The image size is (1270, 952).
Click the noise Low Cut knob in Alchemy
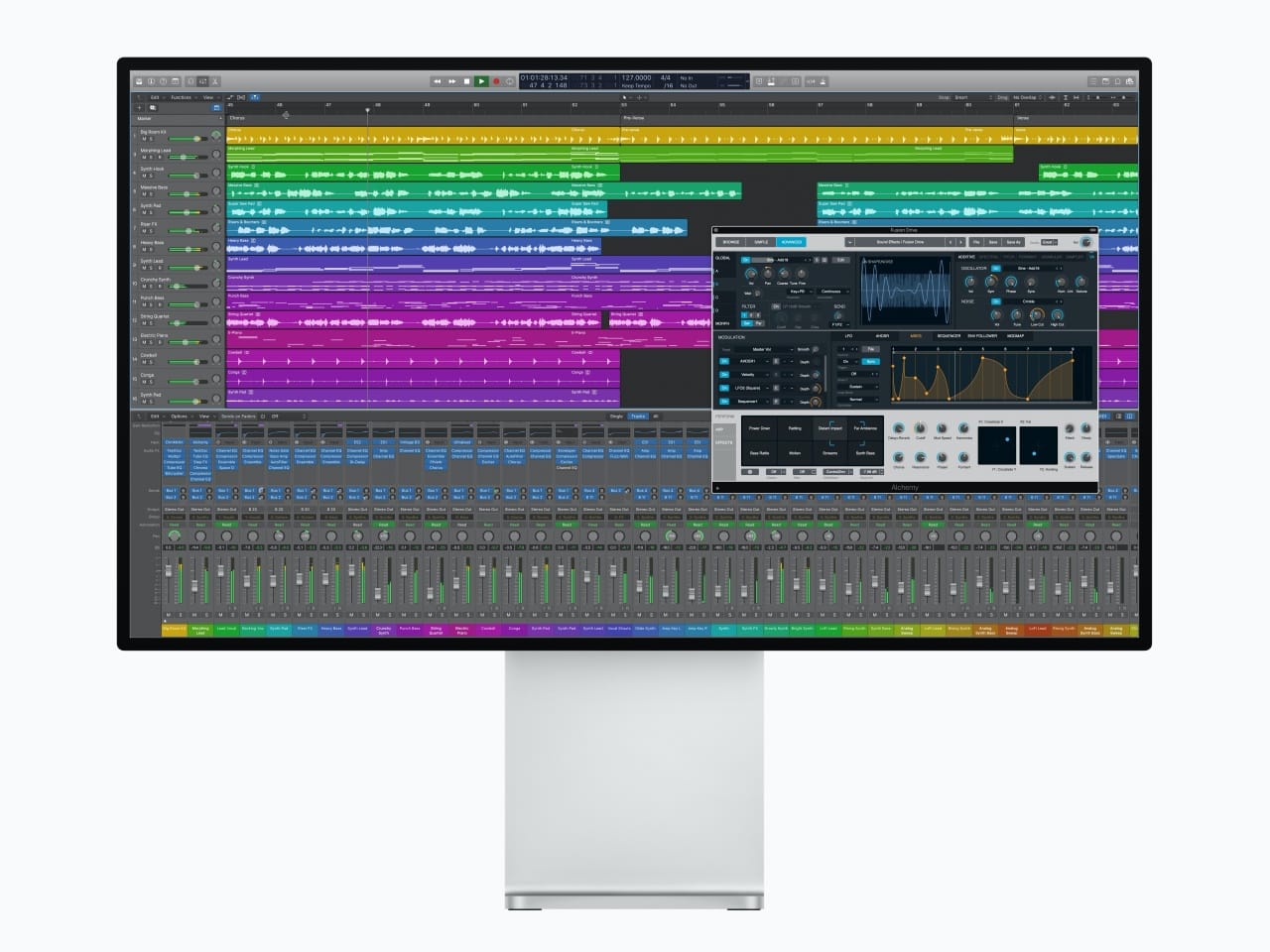(x=1037, y=314)
